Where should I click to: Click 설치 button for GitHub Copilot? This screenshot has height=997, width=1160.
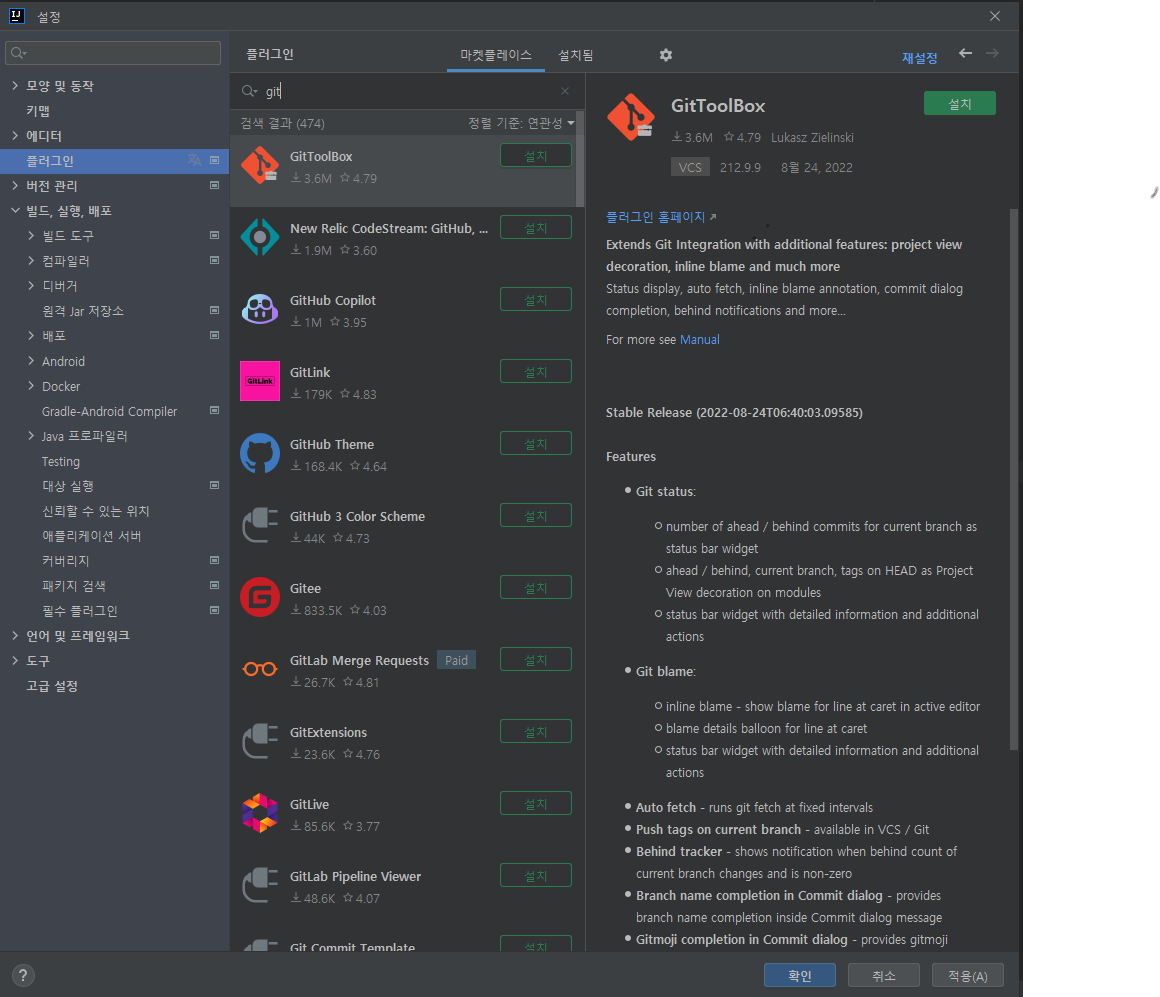[536, 300]
